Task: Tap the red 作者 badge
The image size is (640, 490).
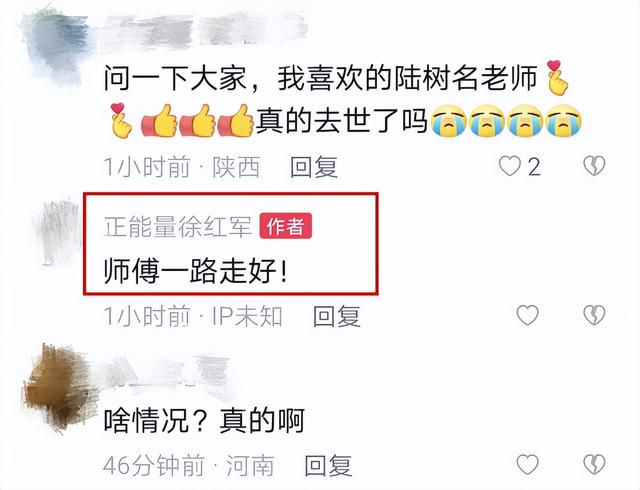Action: coord(286,226)
